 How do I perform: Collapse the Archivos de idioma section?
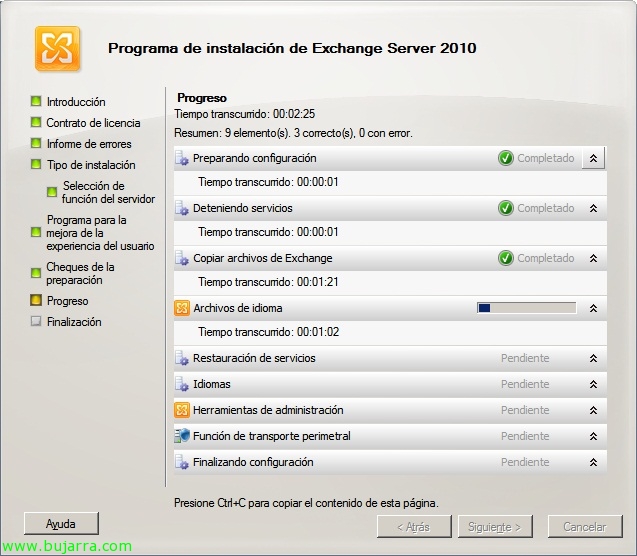593,308
